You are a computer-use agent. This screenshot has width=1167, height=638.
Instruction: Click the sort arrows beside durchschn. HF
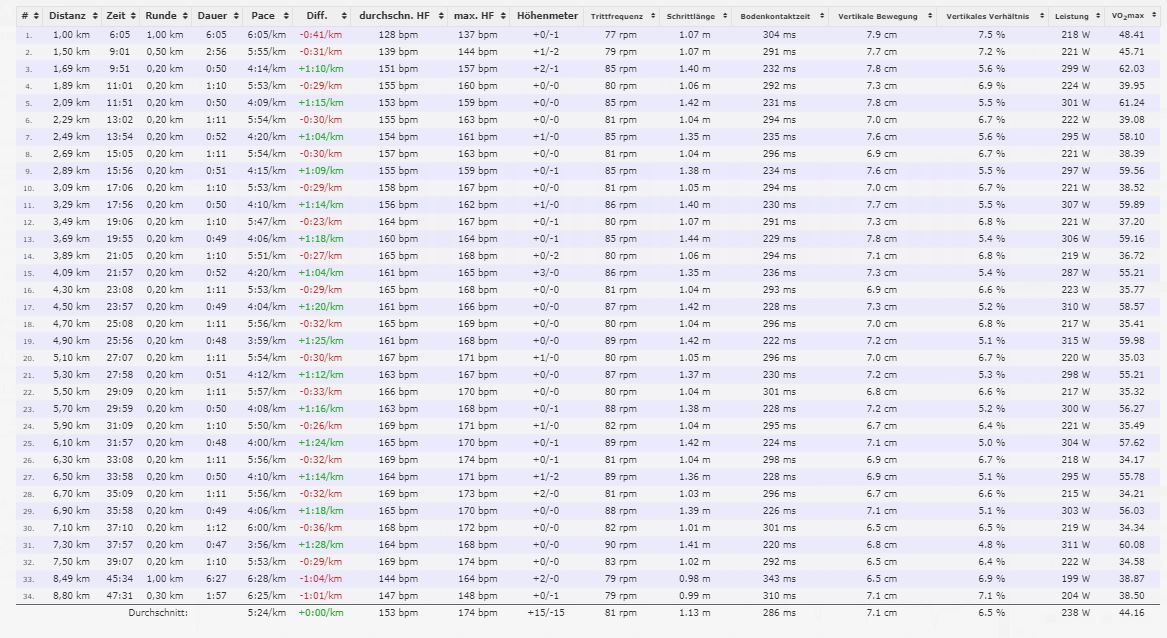point(439,17)
